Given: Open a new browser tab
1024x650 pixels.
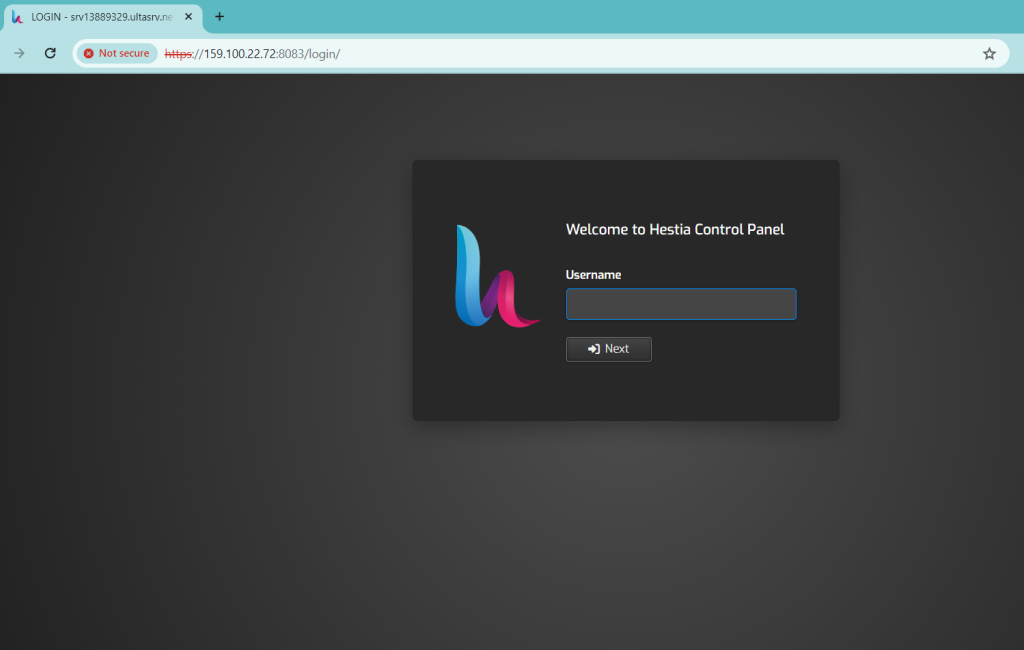Looking at the screenshot, I should point(219,17).
